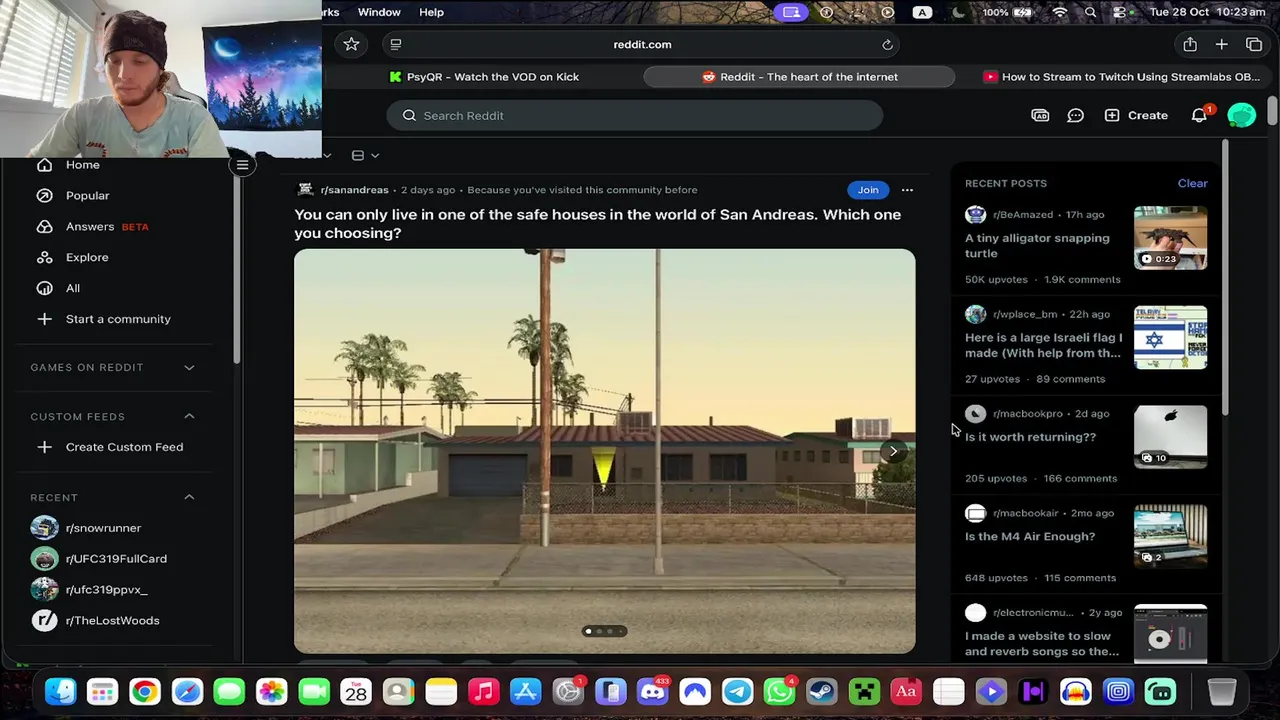Collapse Recent communities section
The width and height of the screenshot is (1280, 720).
pos(189,497)
